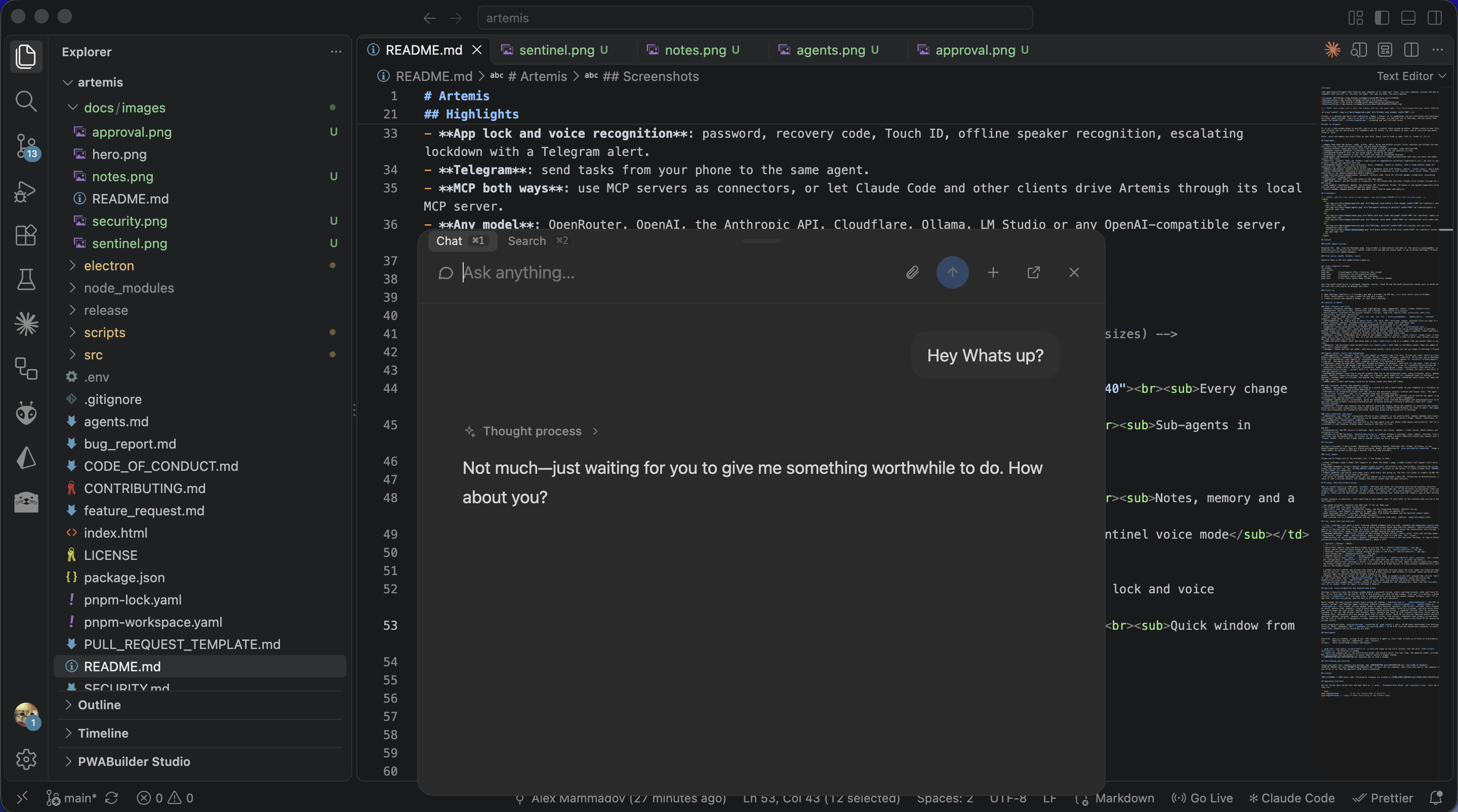Expand the Thought process disclosure

(531, 431)
